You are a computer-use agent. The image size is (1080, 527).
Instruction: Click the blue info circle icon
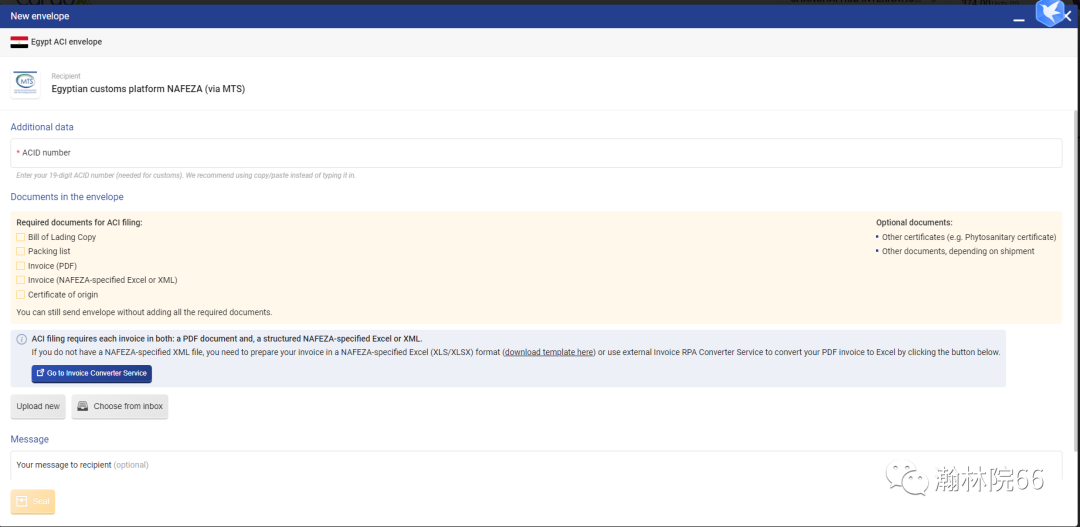click(x=21, y=339)
